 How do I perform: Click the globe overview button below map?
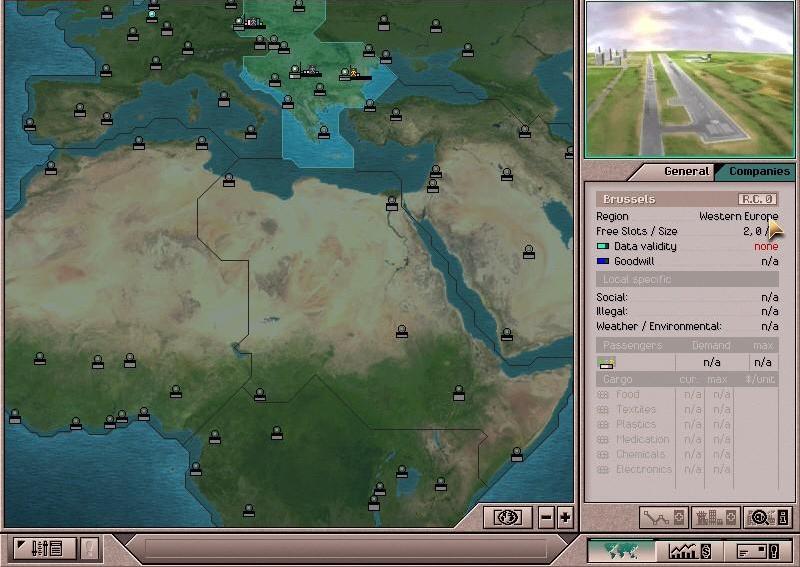[508, 517]
